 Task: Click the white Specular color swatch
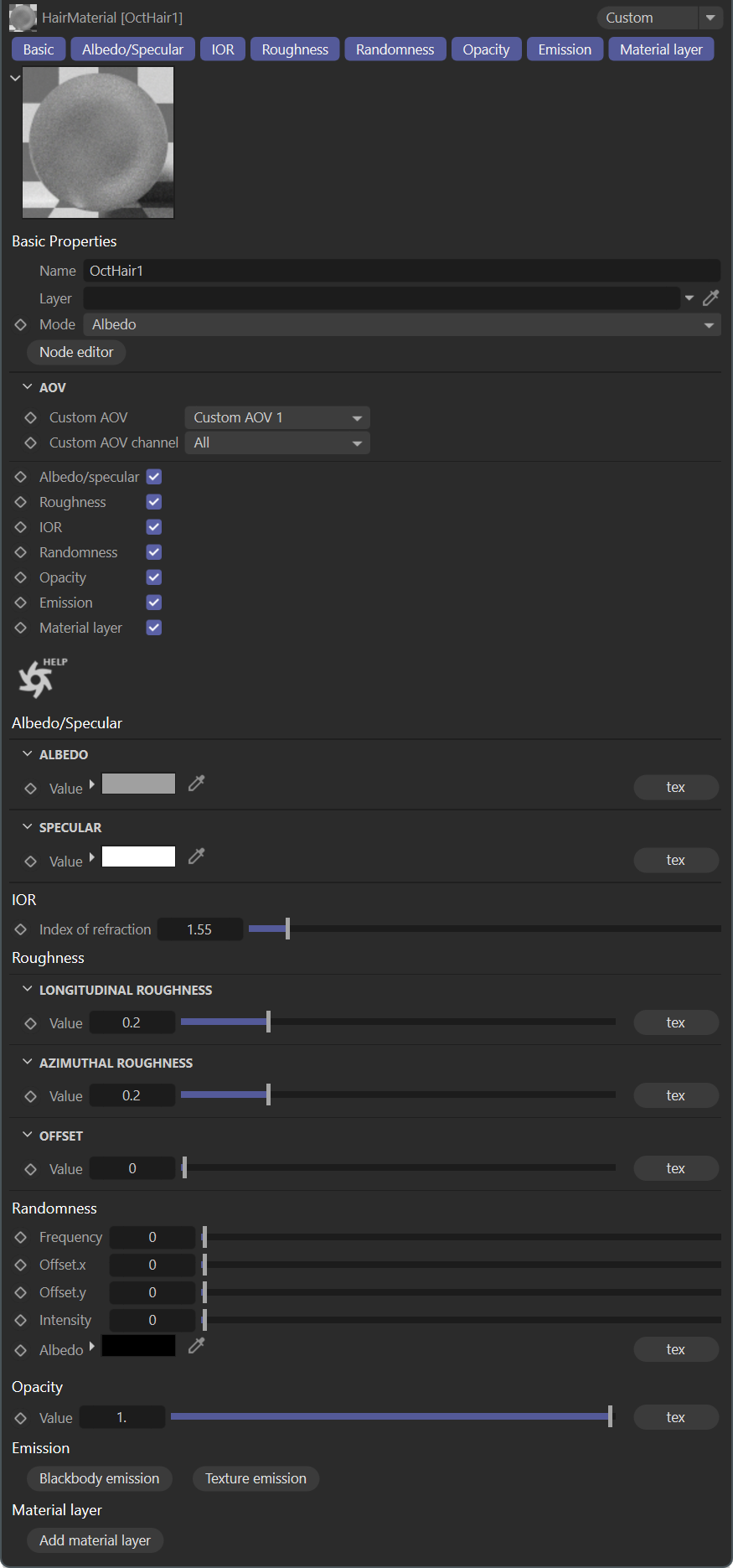click(138, 856)
